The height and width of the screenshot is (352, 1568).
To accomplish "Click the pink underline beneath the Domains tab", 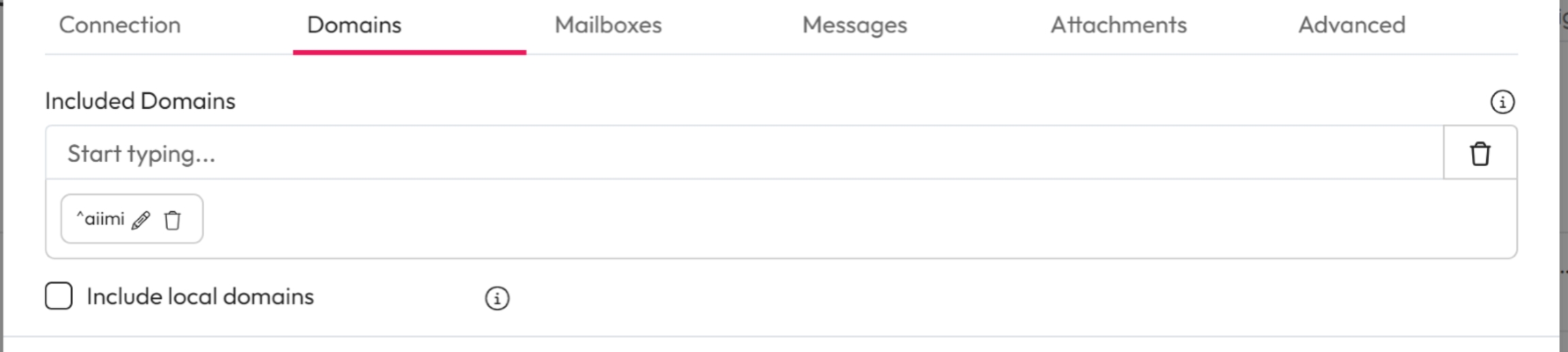I will (409, 52).
